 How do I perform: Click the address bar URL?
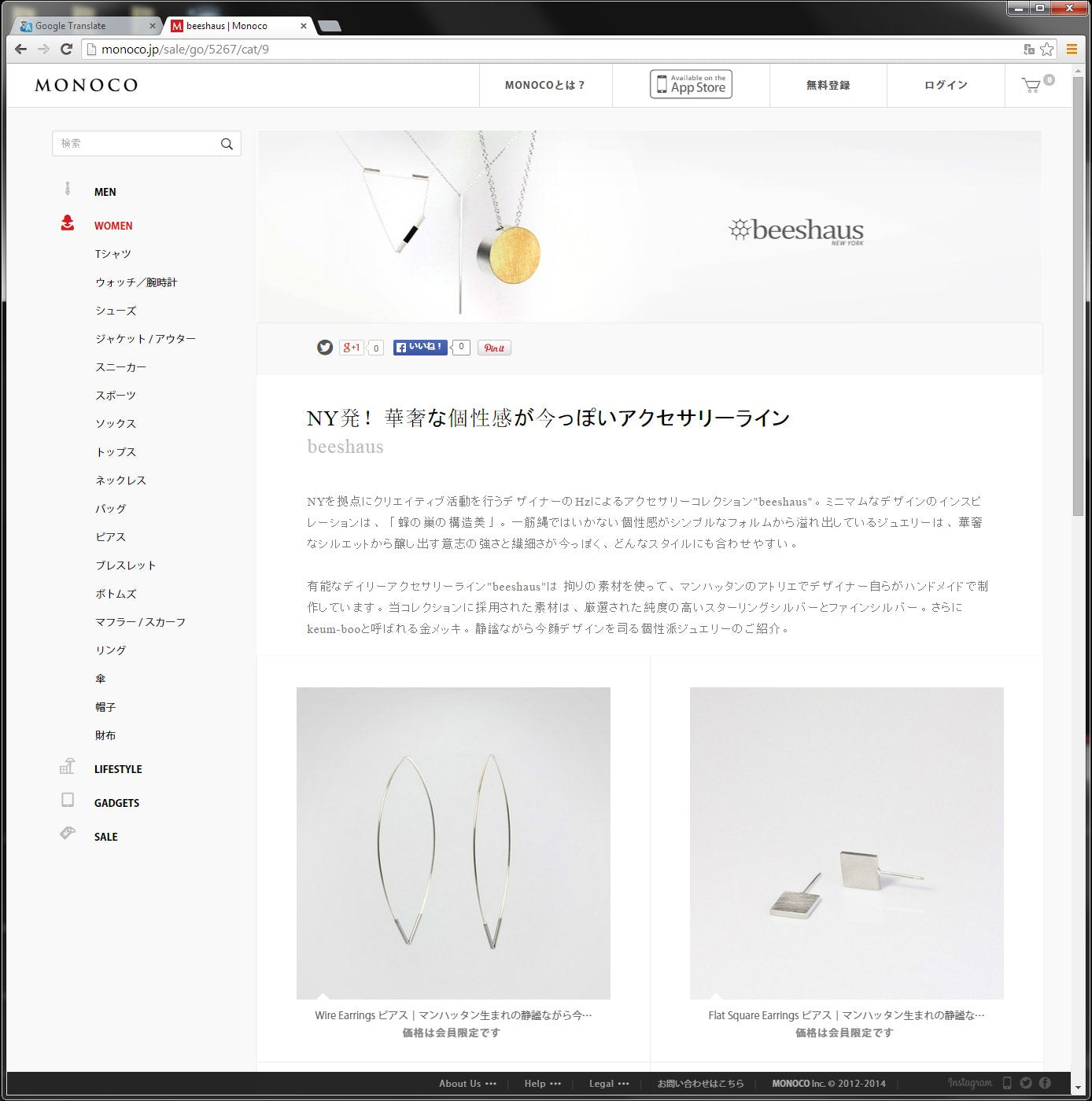pyautogui.click(x=185, y=49)
